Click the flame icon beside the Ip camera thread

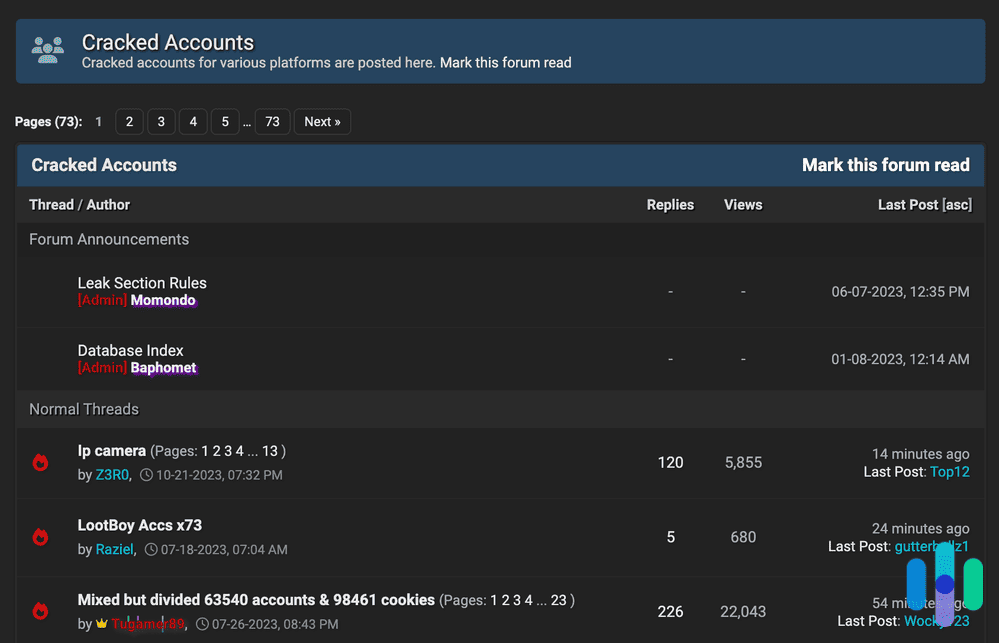pyautogui.click(x=40, y=462)
